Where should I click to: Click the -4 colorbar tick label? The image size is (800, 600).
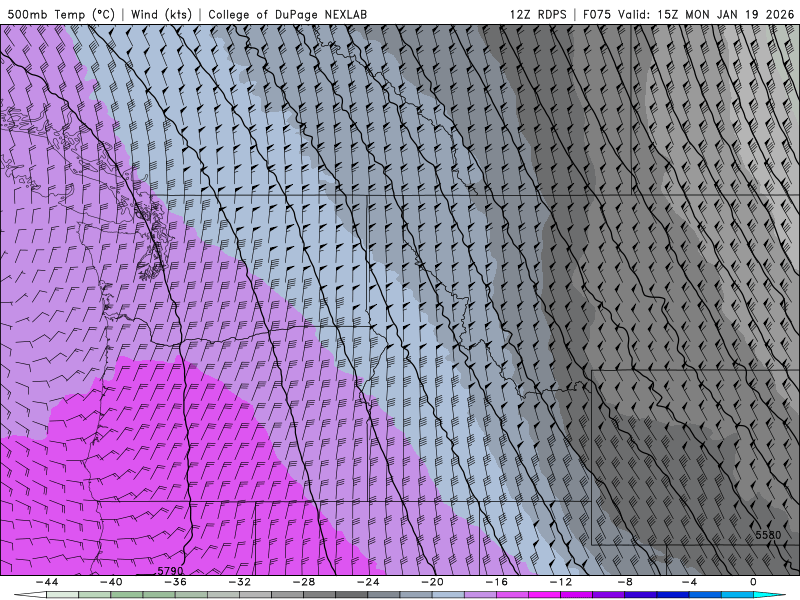[689, 582]
